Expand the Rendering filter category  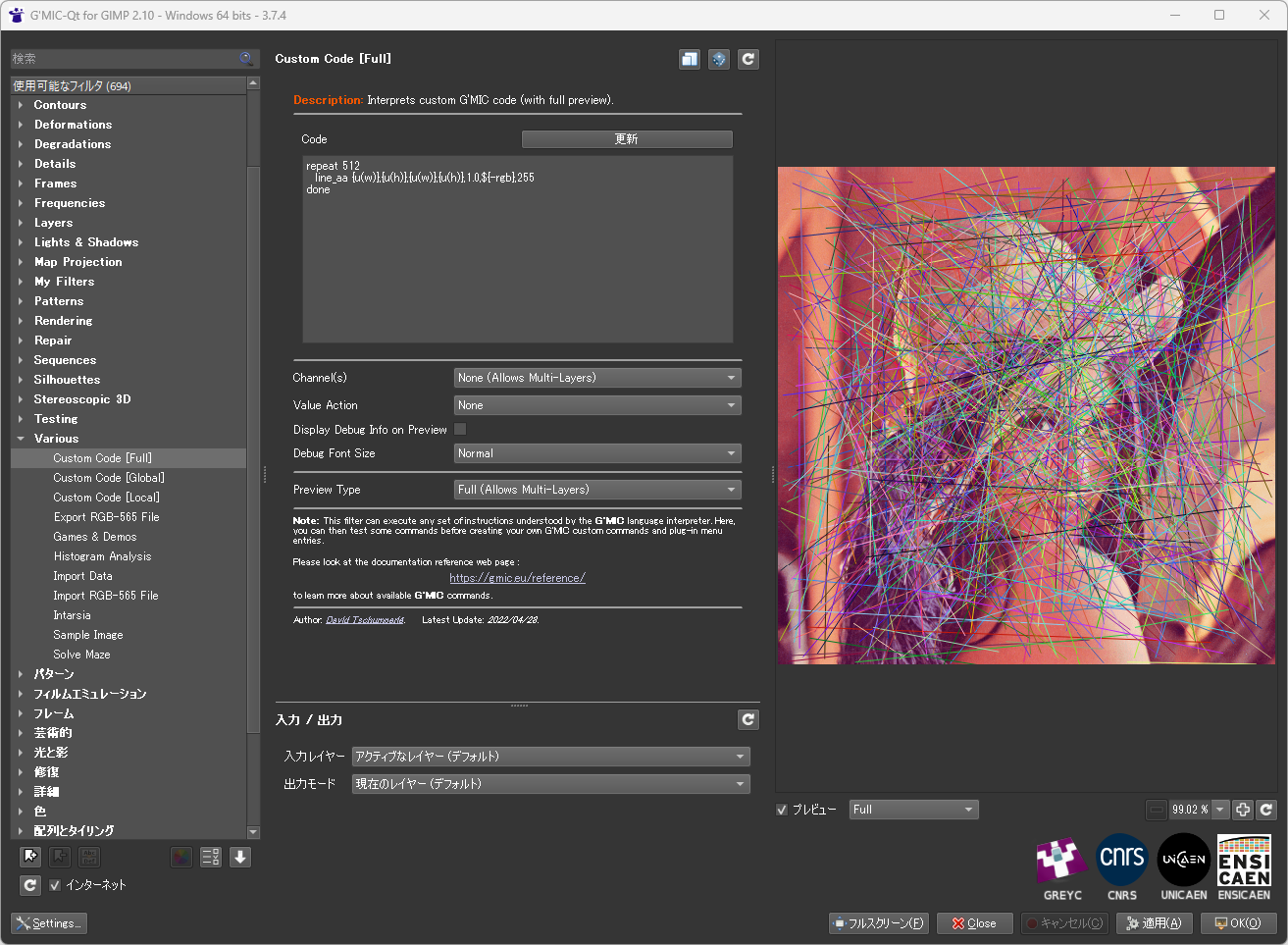coord(63,321)
